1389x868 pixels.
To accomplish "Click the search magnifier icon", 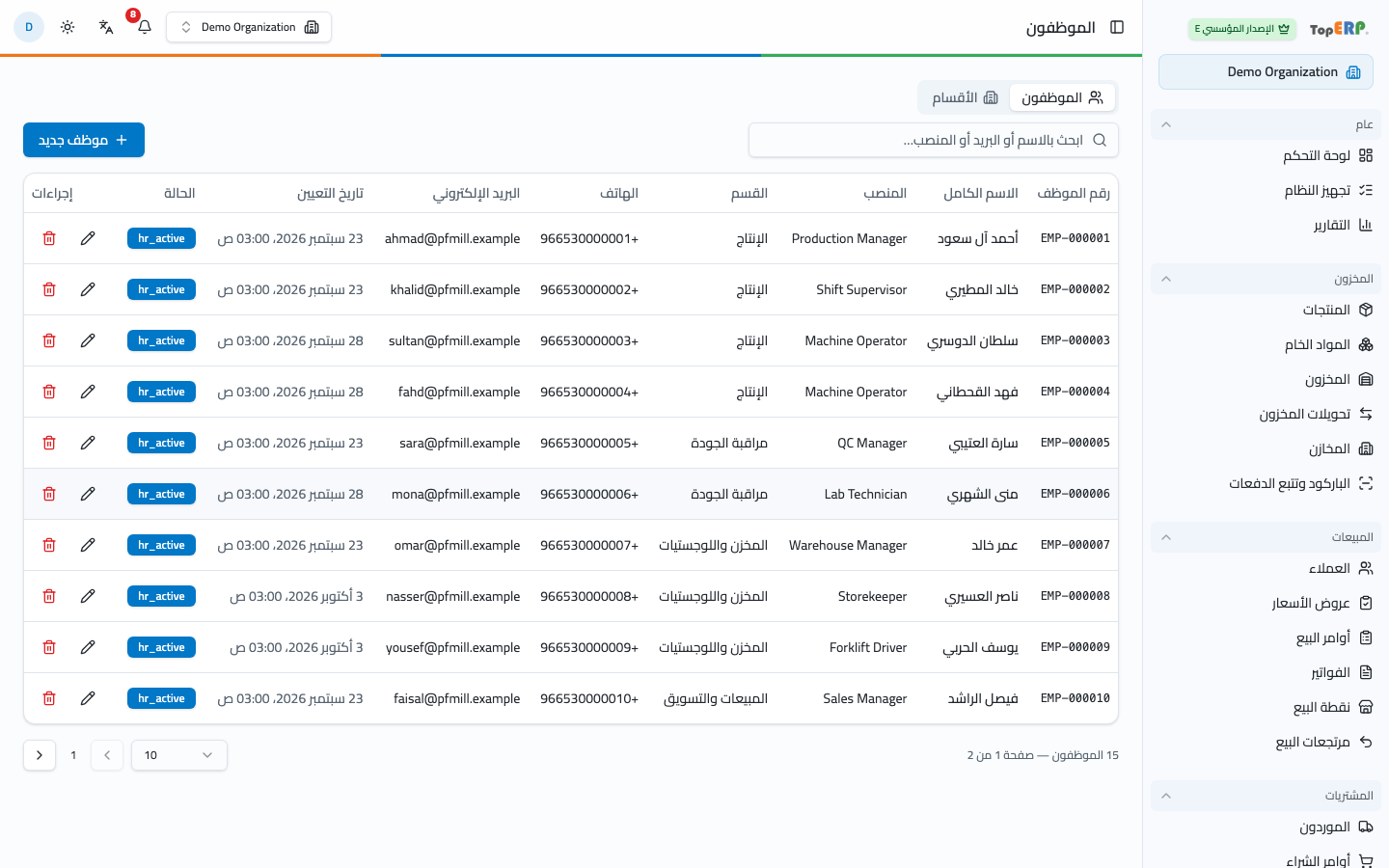I will click(x=1100, y=140).
